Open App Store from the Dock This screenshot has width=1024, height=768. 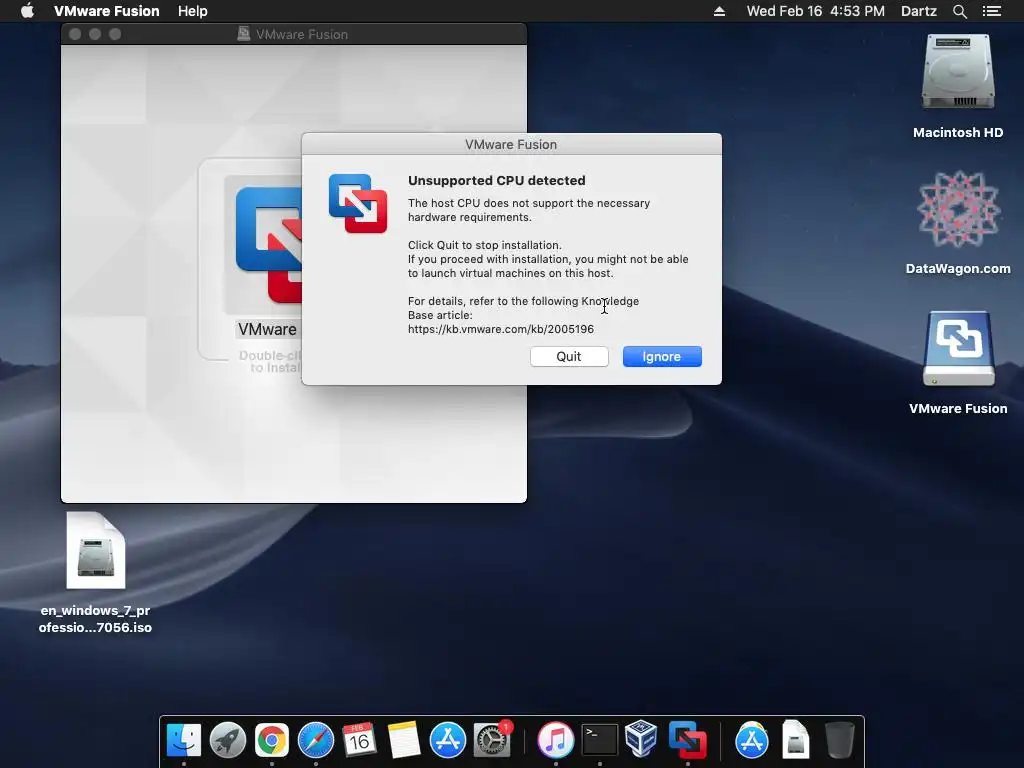tap(447, 740)
